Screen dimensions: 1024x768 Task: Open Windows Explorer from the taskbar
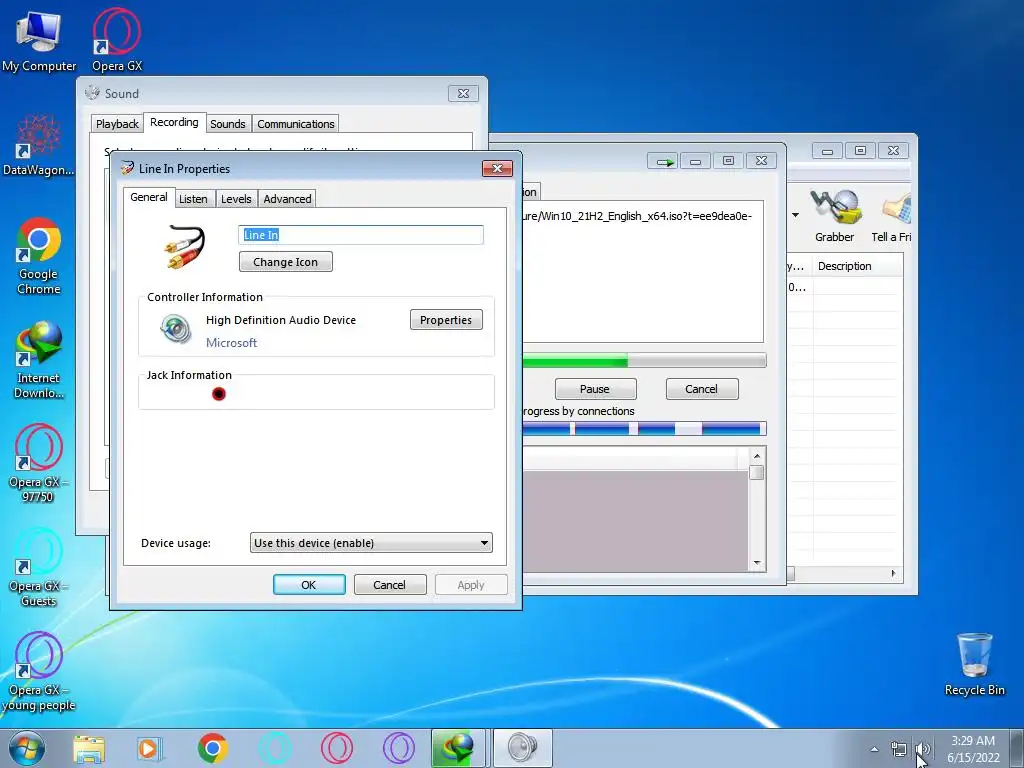[89, 748]
